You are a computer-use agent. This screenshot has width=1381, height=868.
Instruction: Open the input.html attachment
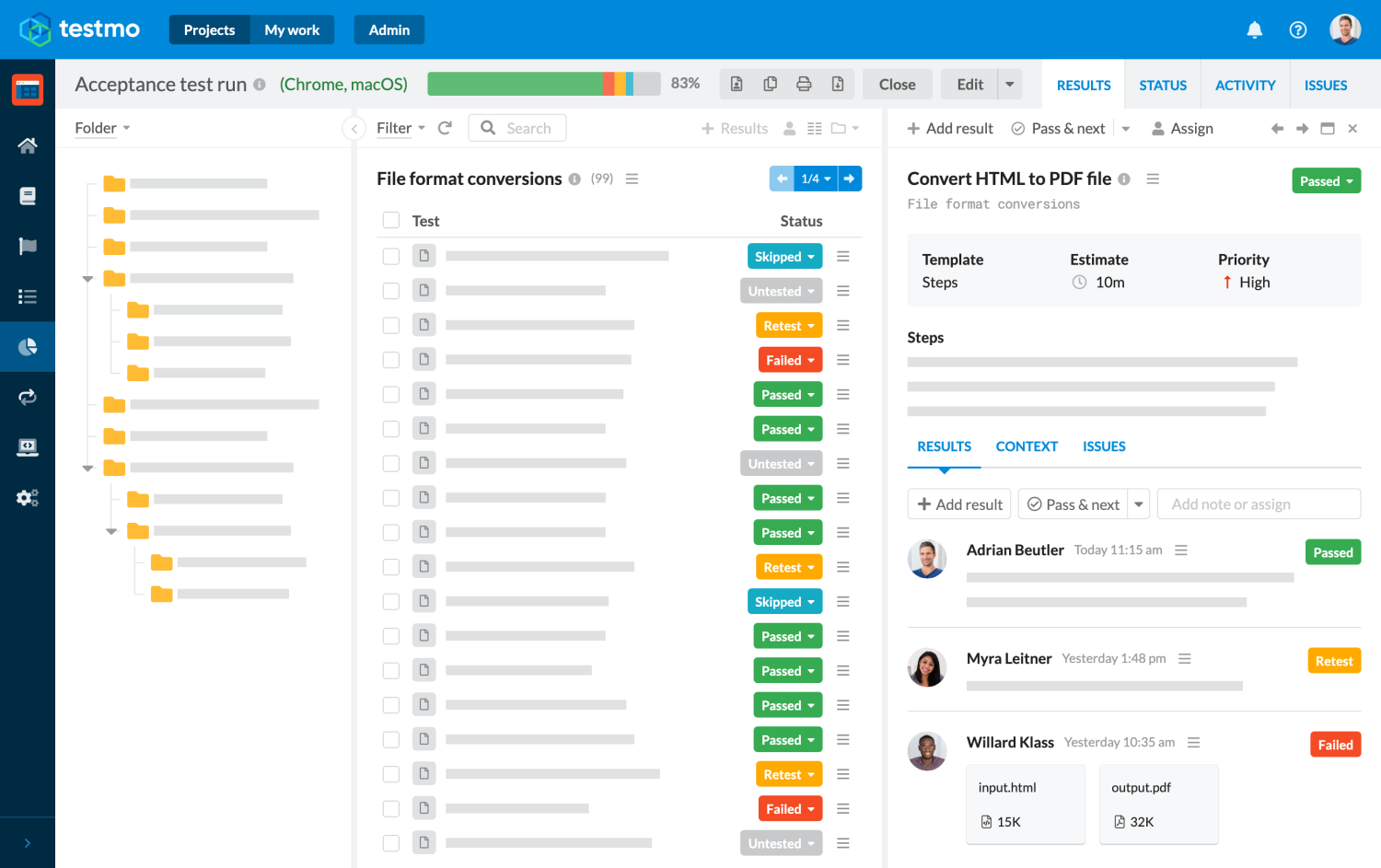pyautogui.click(x=1026, y=804)
